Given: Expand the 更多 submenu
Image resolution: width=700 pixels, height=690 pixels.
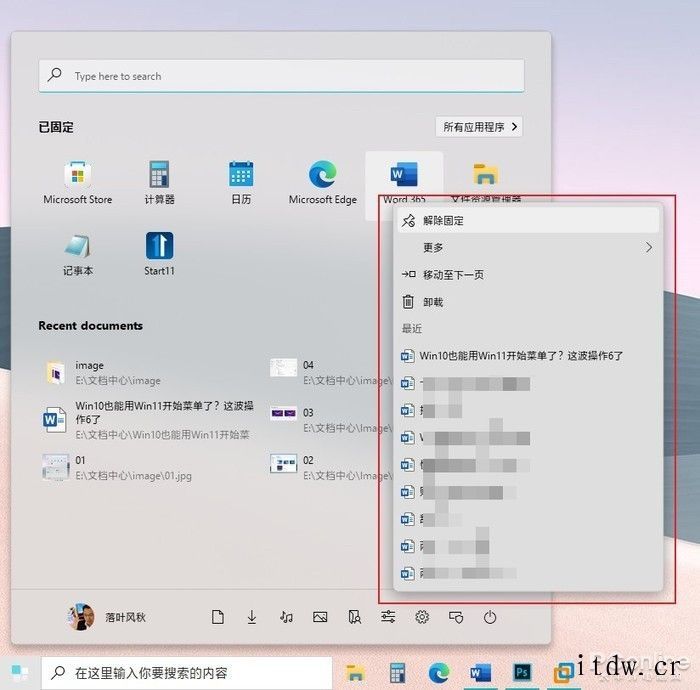Looking at the screenshot, I should point(528,247).
